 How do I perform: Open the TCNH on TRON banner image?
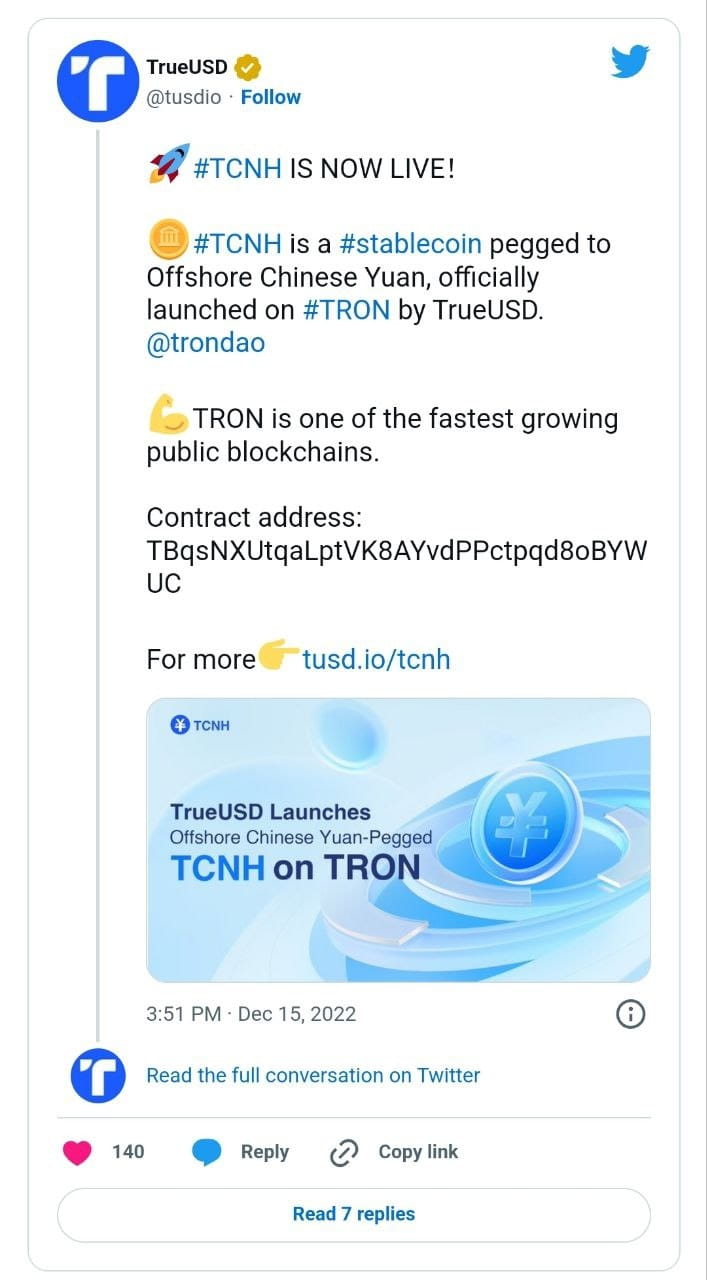click(398, 839)
